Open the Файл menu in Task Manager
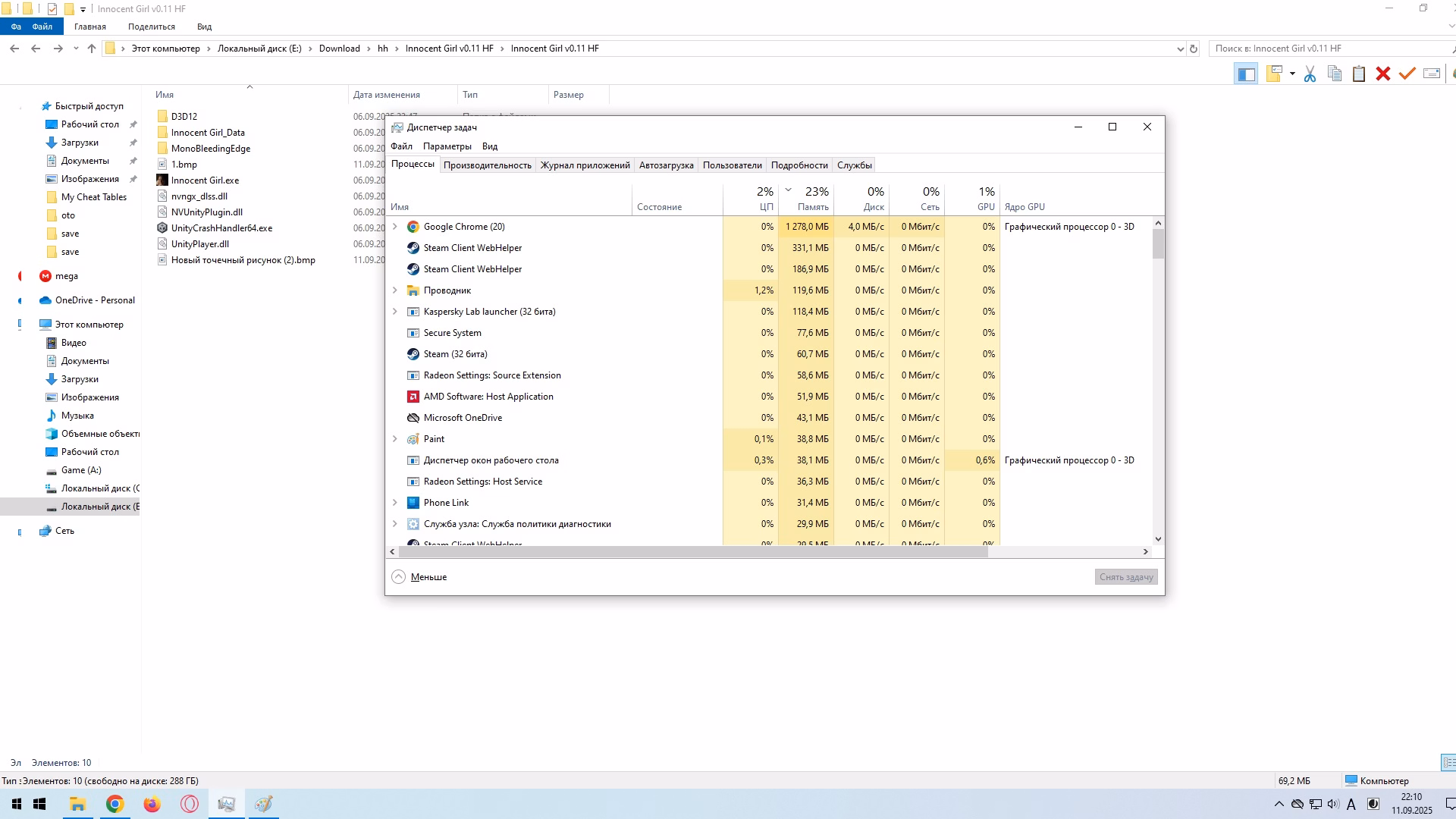 pos(401,146)
